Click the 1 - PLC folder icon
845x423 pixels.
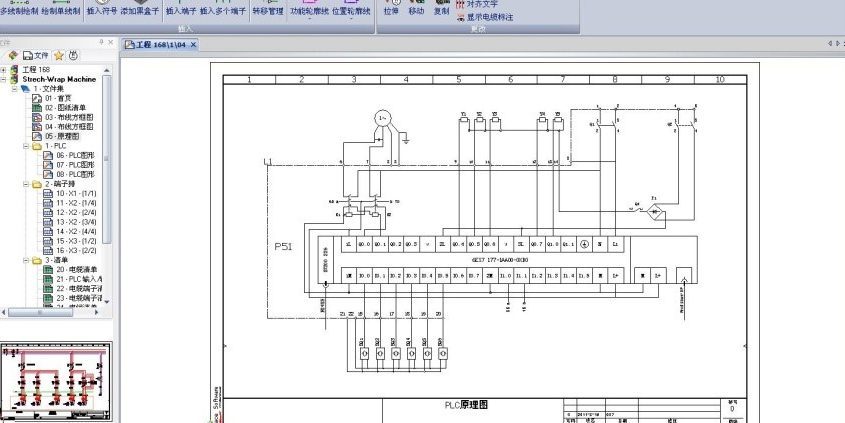point(37,146)
